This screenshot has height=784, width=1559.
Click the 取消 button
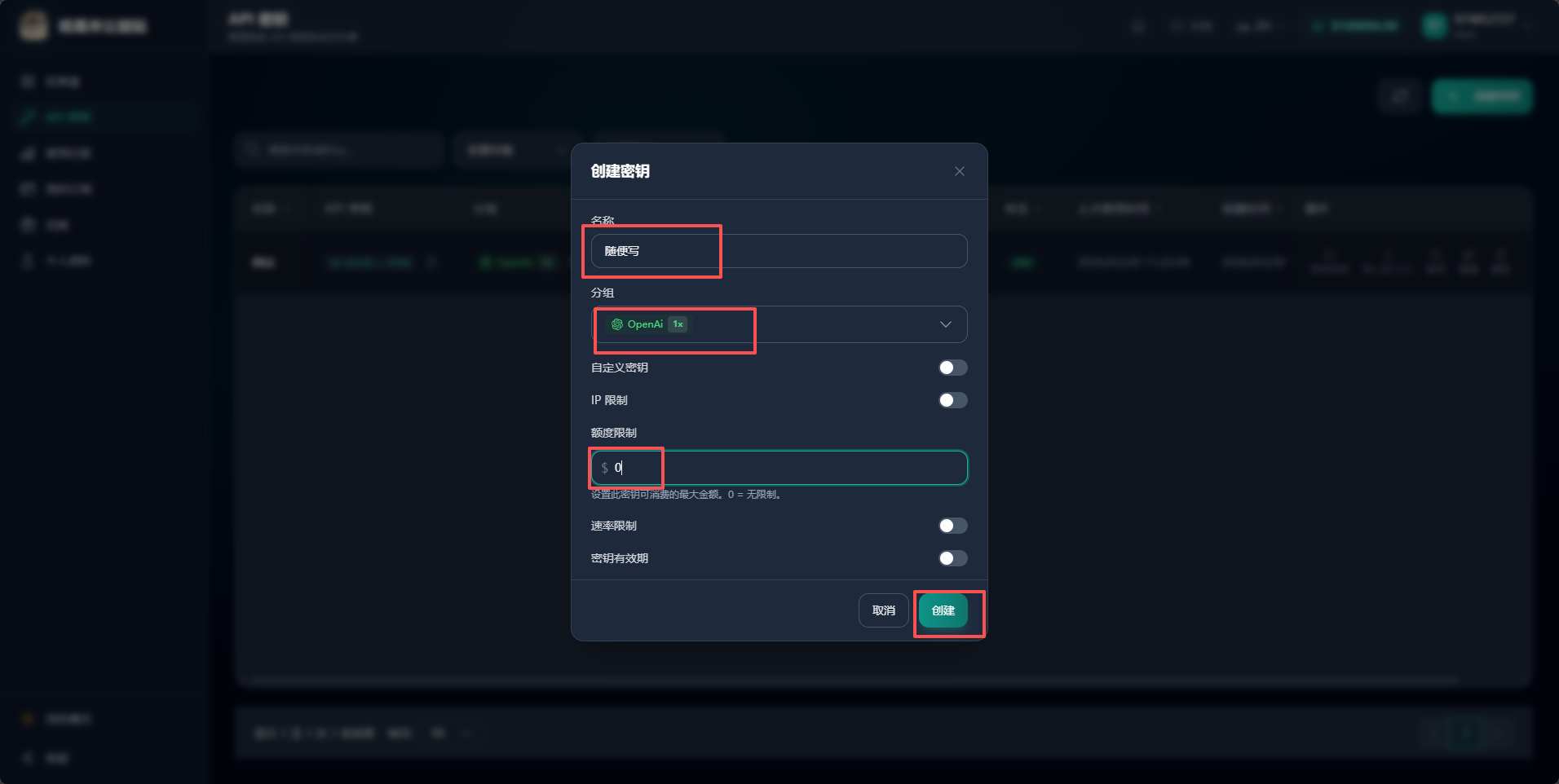pos(884,610)
